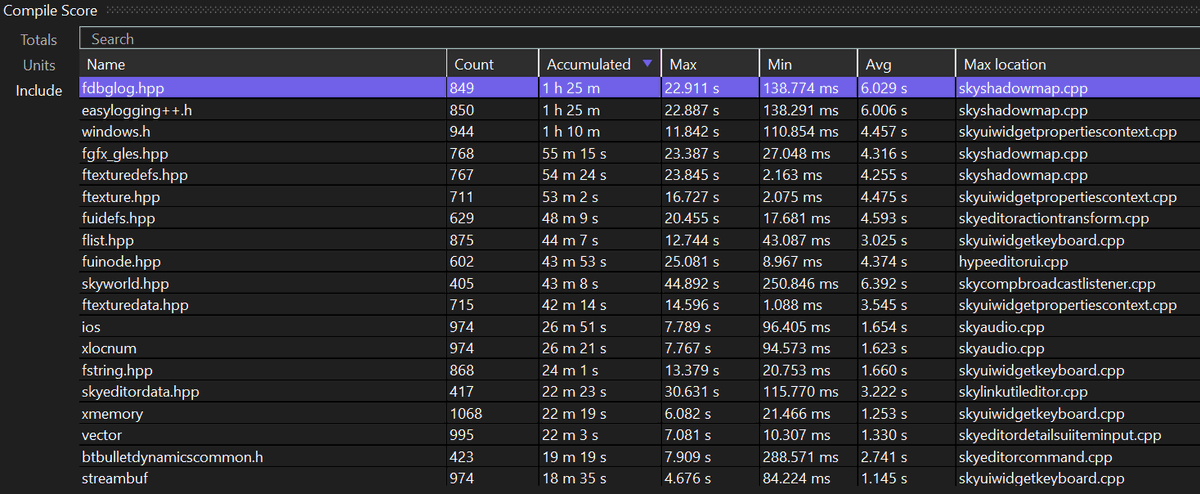Click the Min value 288.571 ms

[802, 457]
